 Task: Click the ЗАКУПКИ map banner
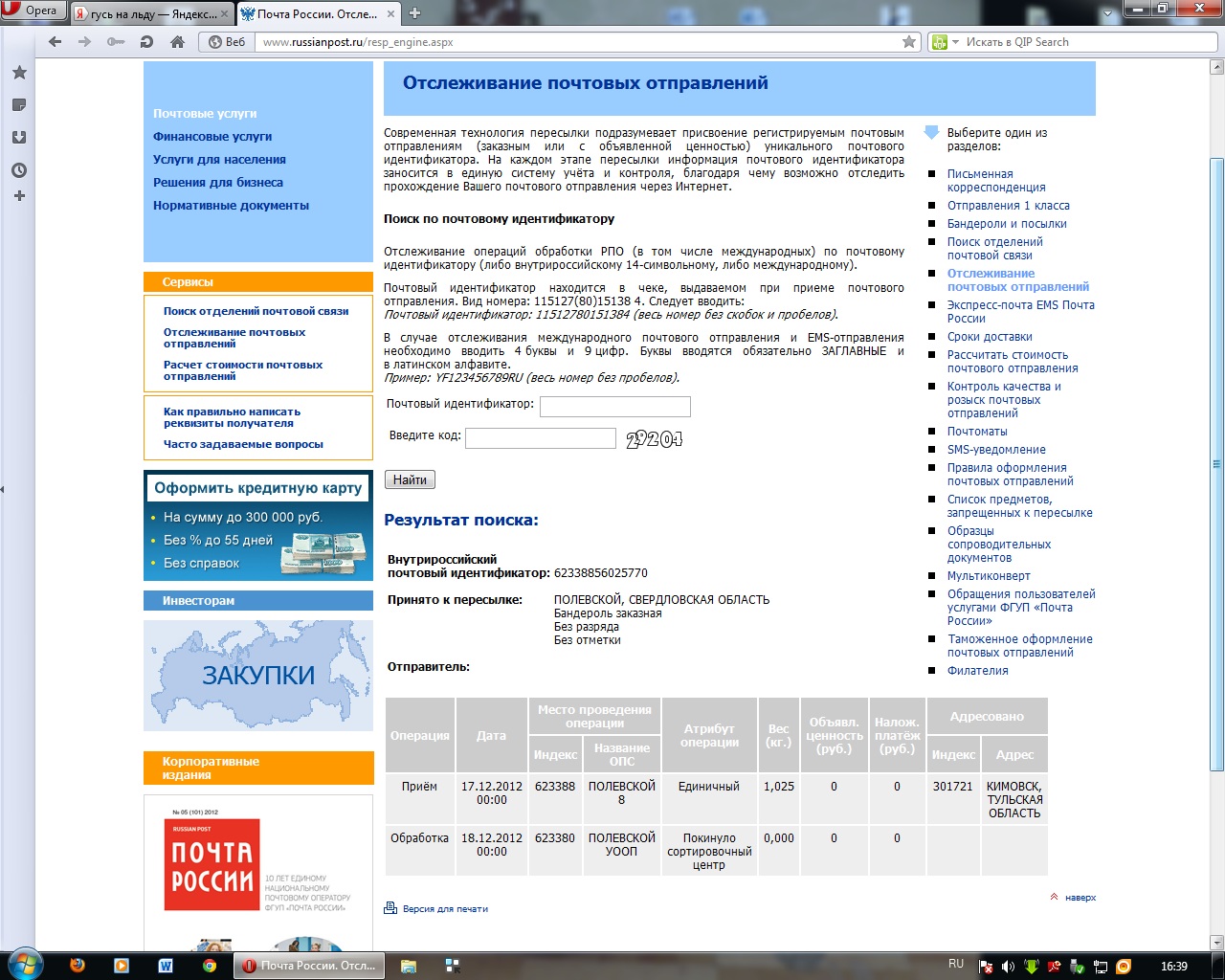258,676
